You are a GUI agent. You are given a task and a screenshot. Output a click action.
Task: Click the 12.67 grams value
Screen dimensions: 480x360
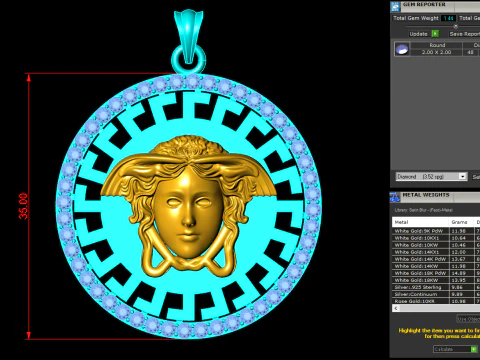click(459, 259)
